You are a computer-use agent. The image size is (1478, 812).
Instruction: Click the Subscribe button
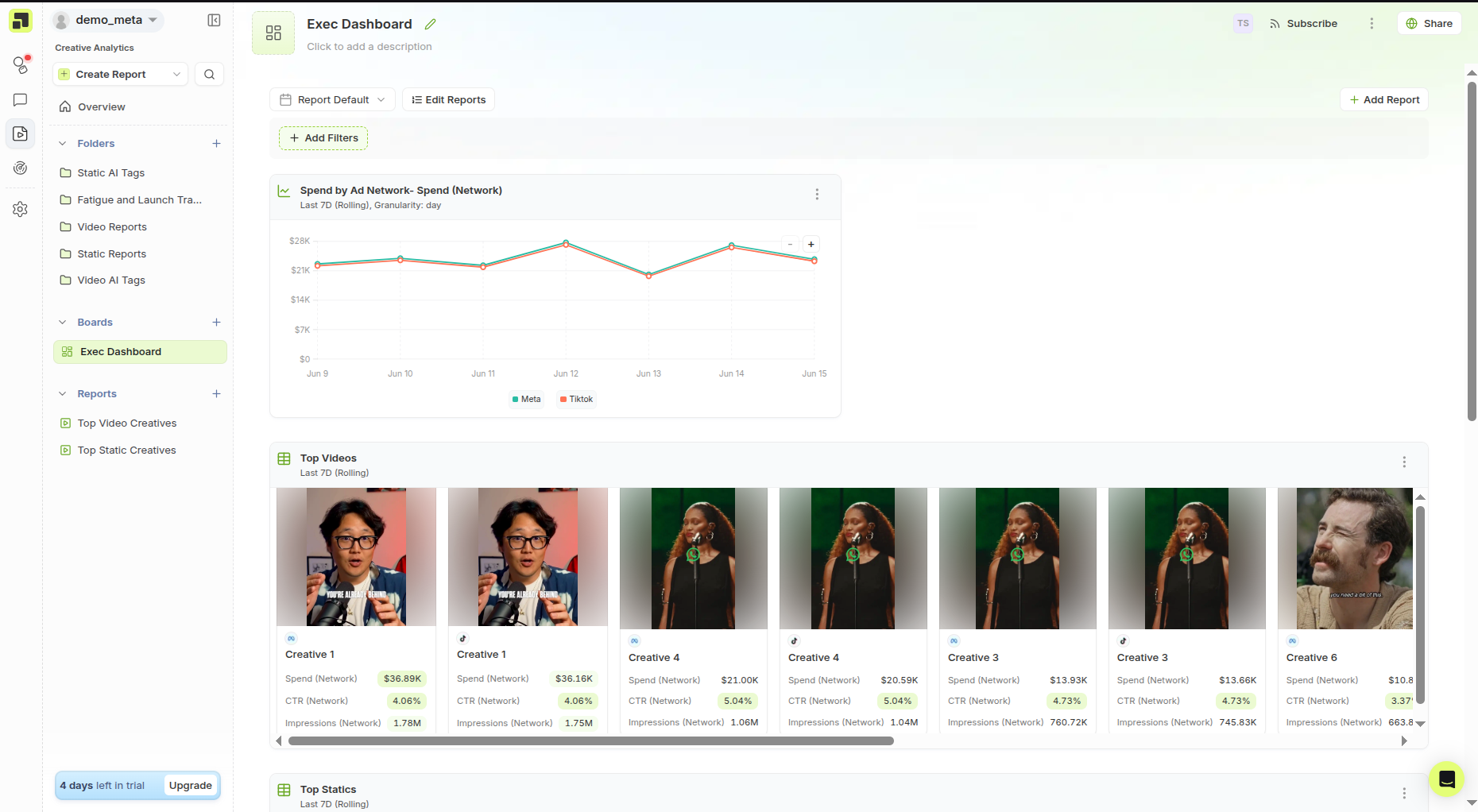[1303, 23]
